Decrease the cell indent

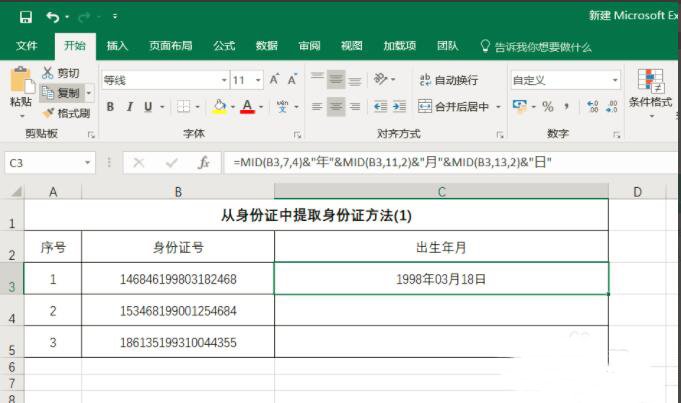tap(380, 106)
